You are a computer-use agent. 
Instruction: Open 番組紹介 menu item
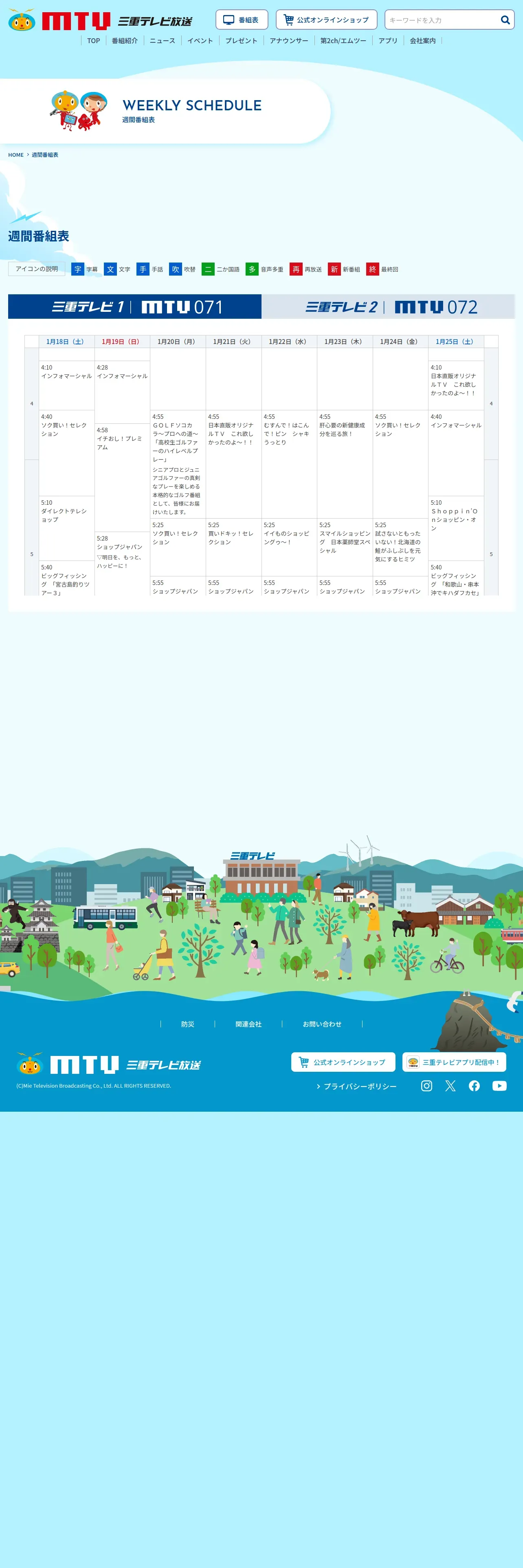[x=125, y=41]
